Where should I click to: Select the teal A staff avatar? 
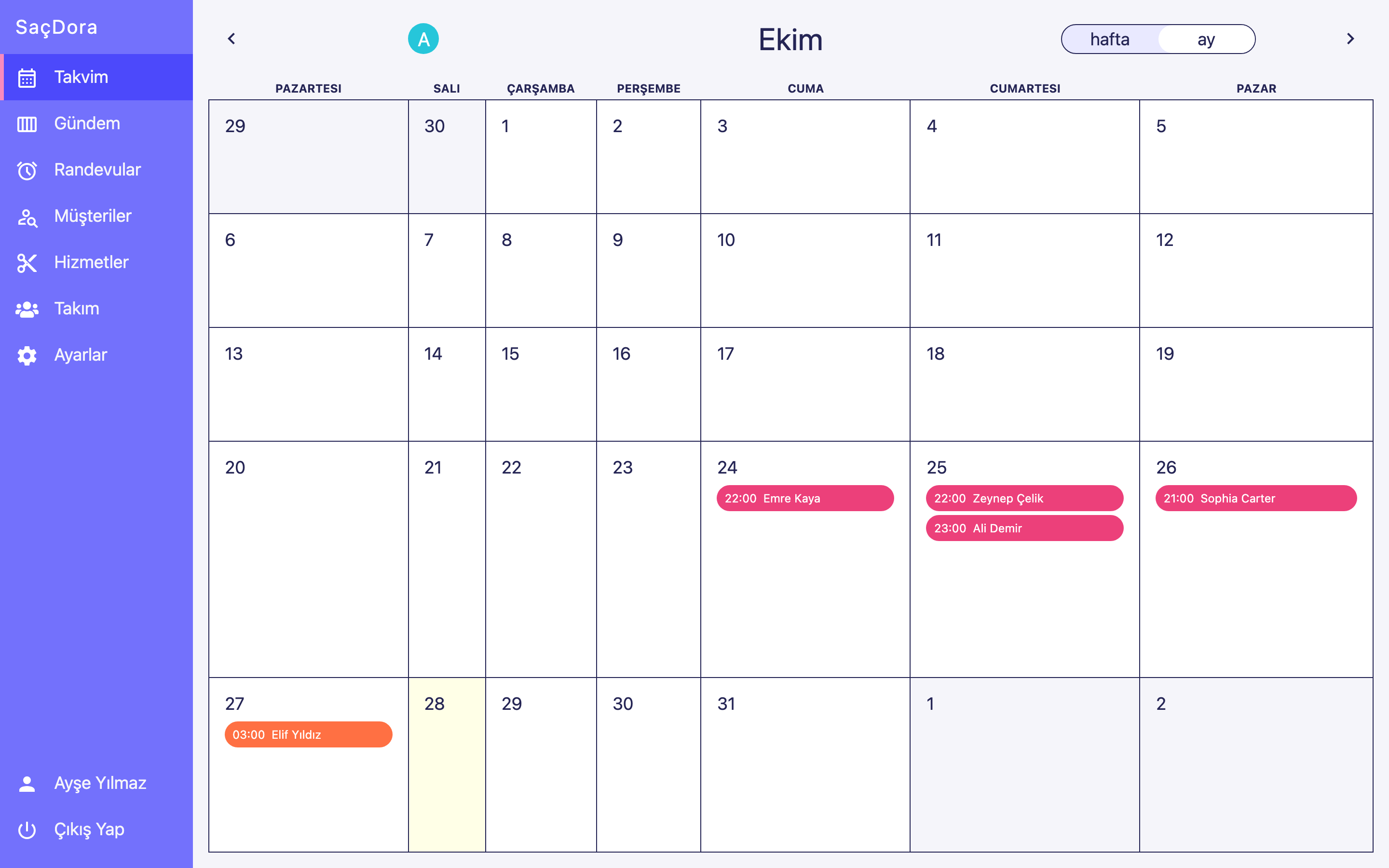pos(423,39)
